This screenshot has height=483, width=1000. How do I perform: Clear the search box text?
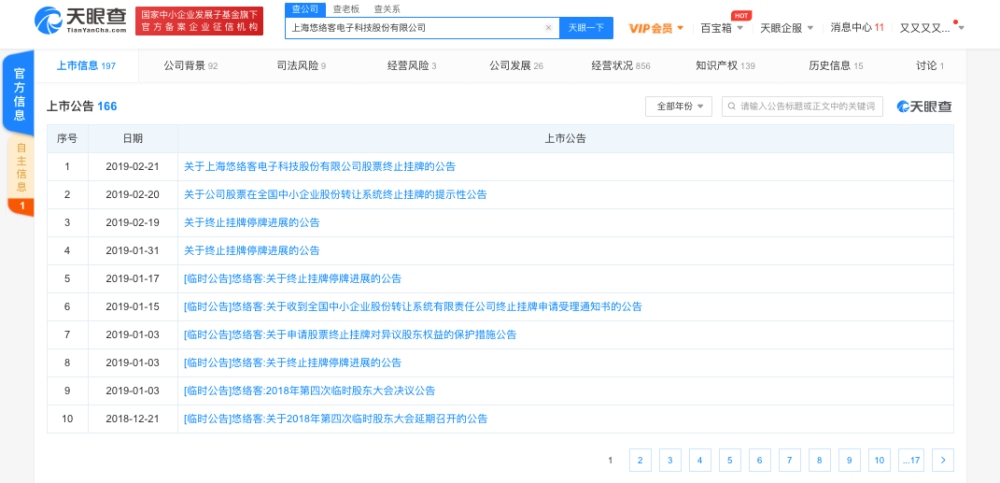point(548,28)
